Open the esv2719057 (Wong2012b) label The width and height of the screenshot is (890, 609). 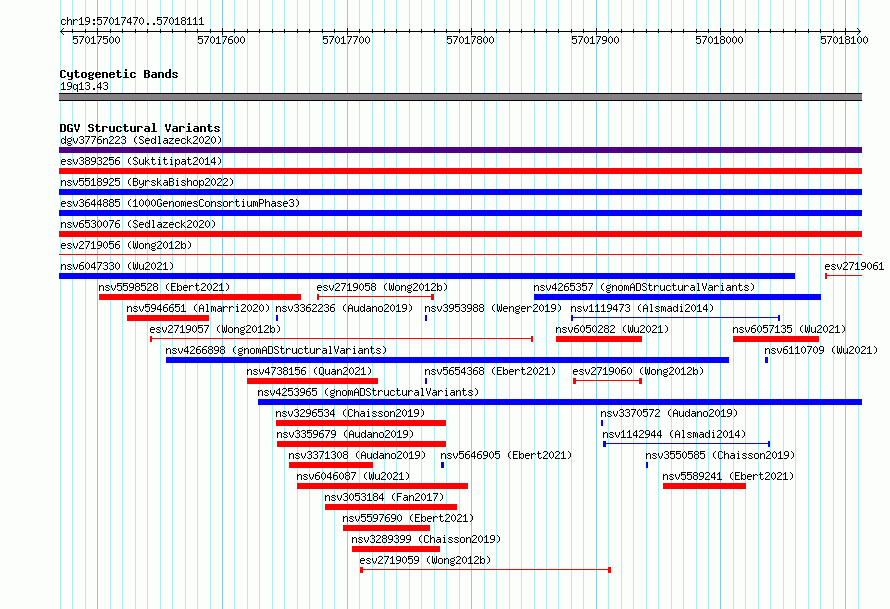pyautogui.click(x=215, y=329)
